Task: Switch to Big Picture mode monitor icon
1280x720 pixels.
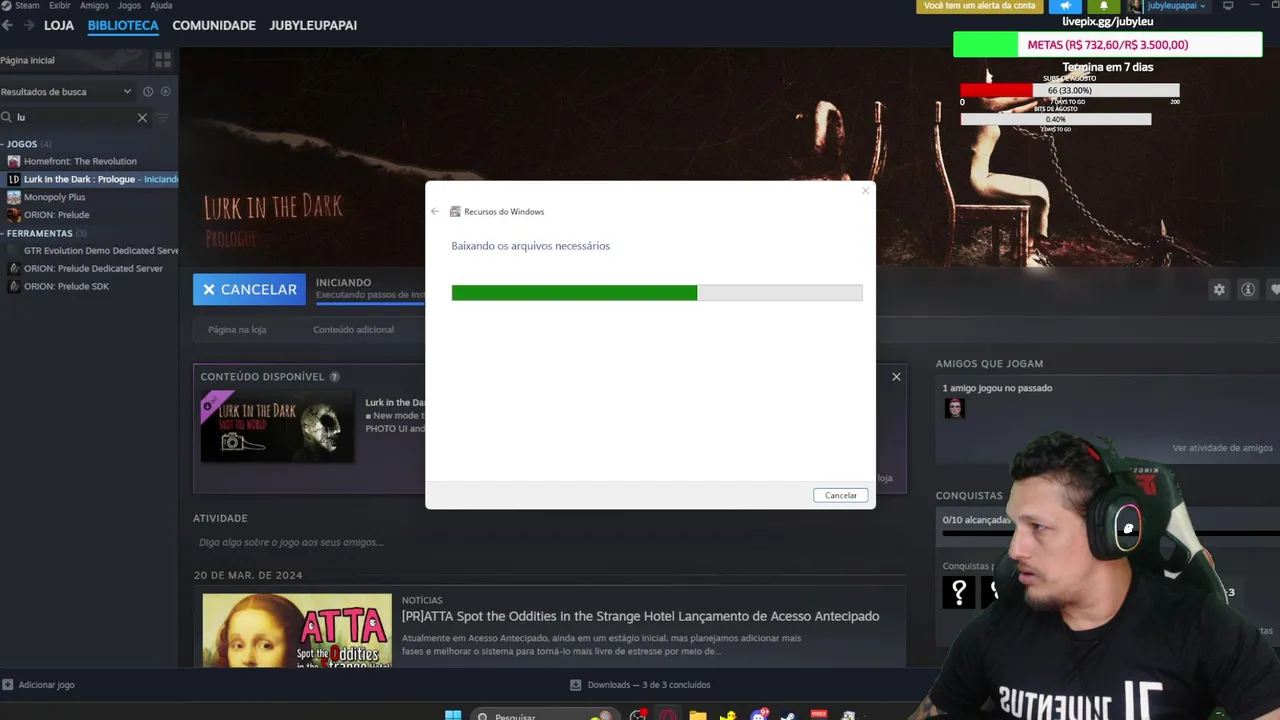Action: point(1228,6)
